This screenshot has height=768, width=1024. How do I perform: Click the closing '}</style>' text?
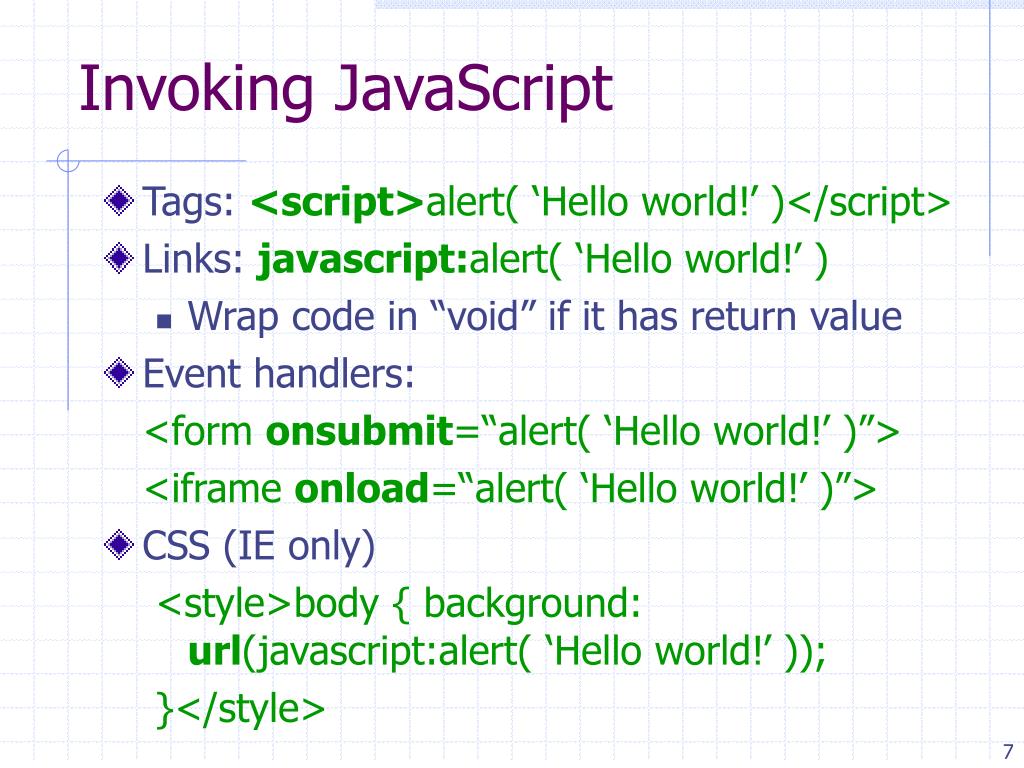click(x=240, y=710)
